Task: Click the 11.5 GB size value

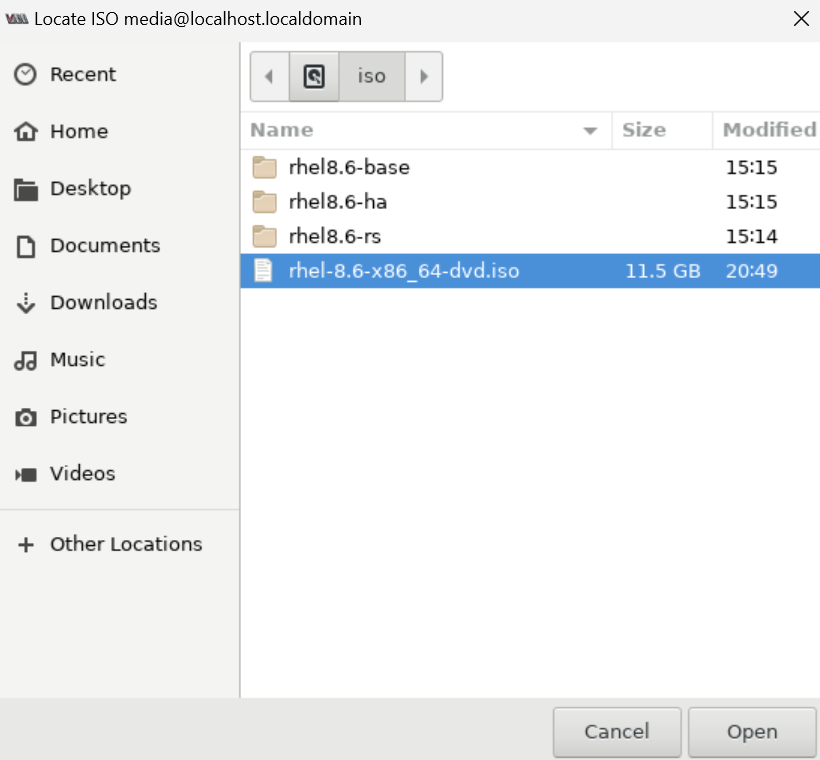Action: tap(663, 271)
